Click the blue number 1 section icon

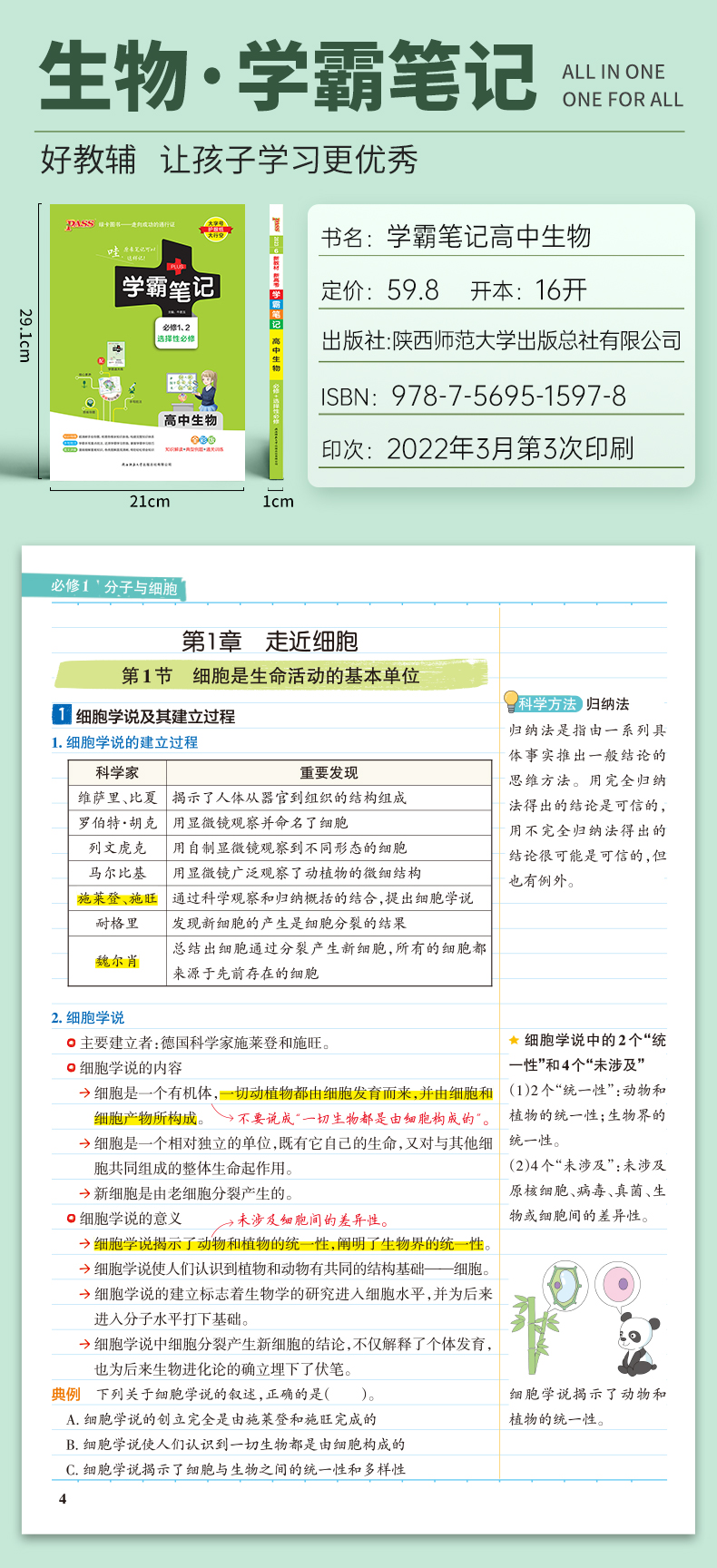(61, 715)
